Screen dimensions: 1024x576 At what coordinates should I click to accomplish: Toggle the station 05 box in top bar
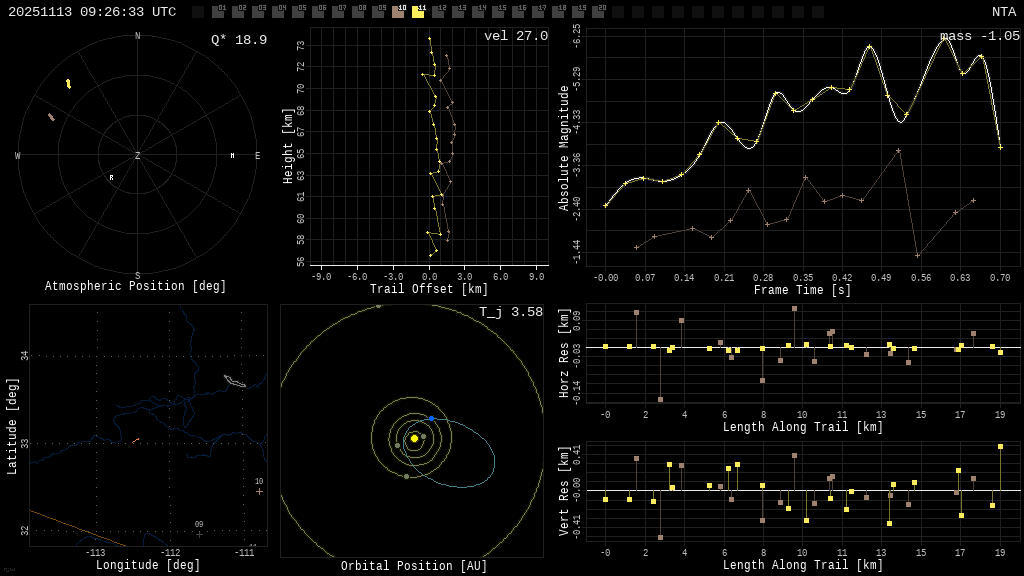pos(298,12)
